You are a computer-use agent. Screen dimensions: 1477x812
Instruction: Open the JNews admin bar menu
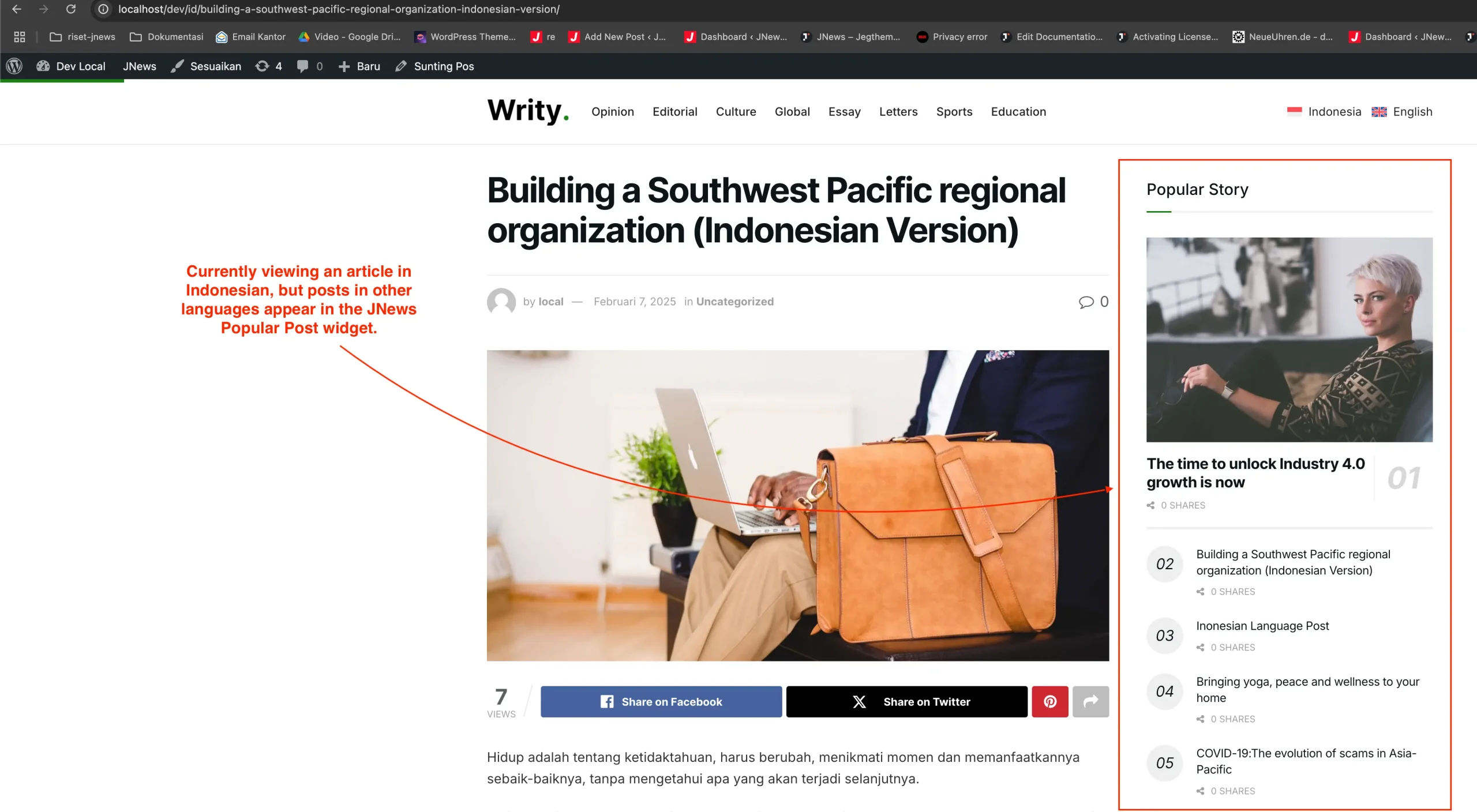pos(139,66)
